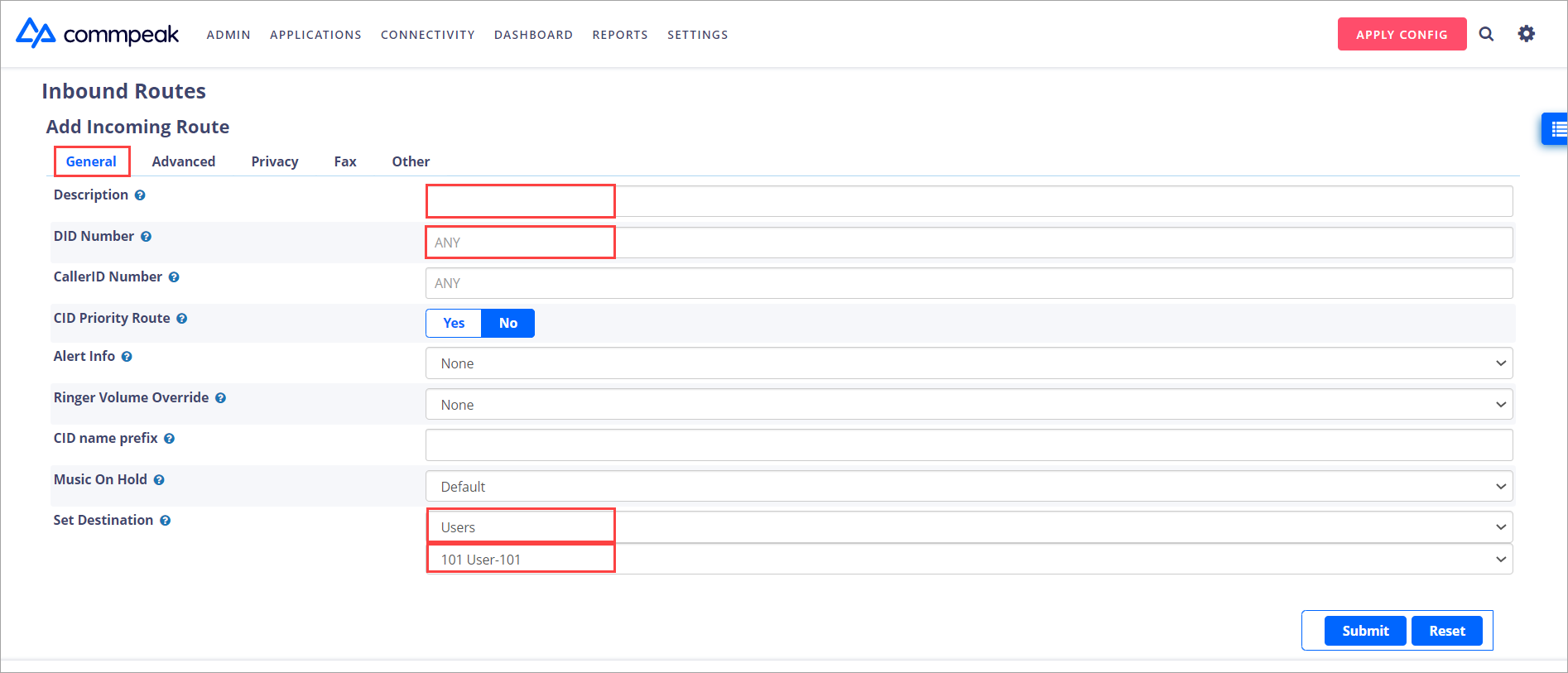This screenshot has height=673, width=1568.
Task: Click the Apply Config button
Action: 1402,34
